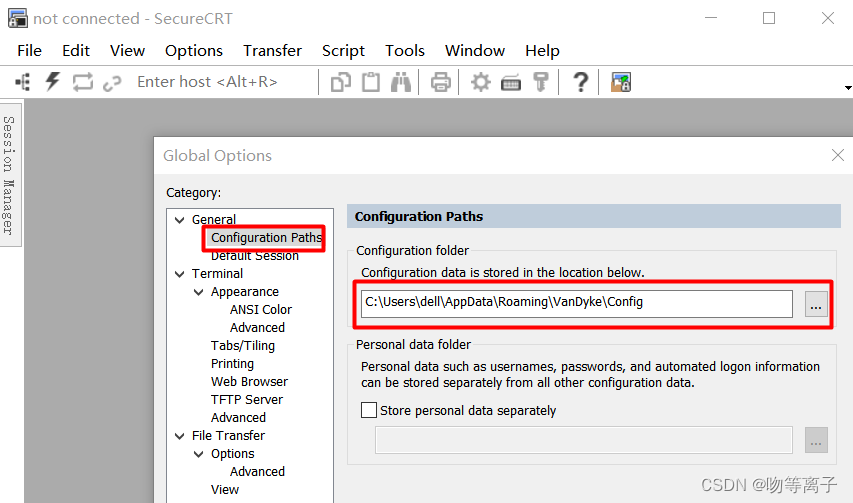Open the Tools menu
Viewport: 853px width, 503px height.
(405, 51)
